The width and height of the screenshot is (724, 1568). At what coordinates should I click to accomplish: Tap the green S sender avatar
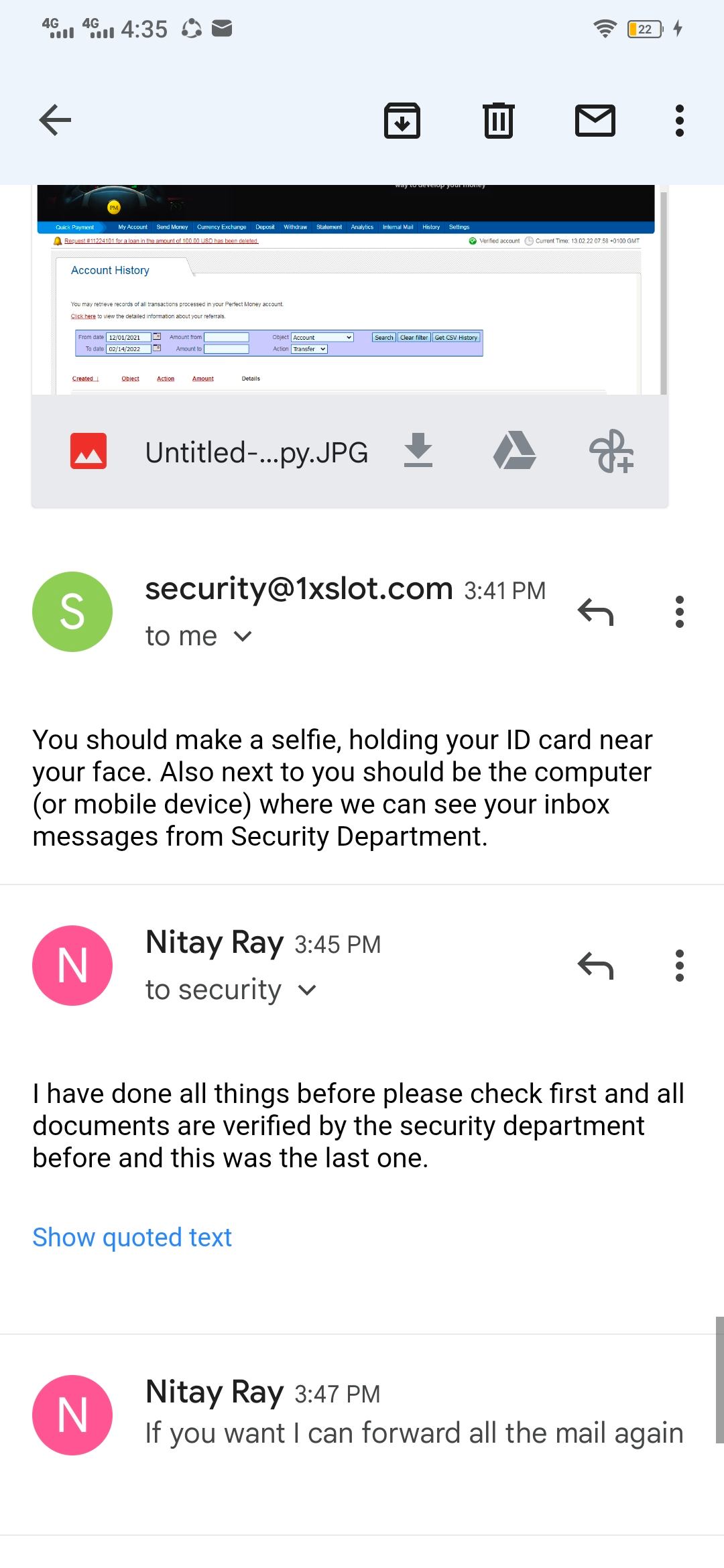[x=72, y=611]
